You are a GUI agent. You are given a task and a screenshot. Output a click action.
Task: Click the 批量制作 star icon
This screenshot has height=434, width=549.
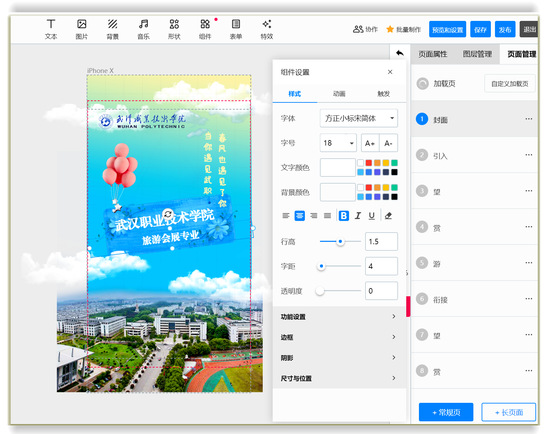tap(390, 29)
